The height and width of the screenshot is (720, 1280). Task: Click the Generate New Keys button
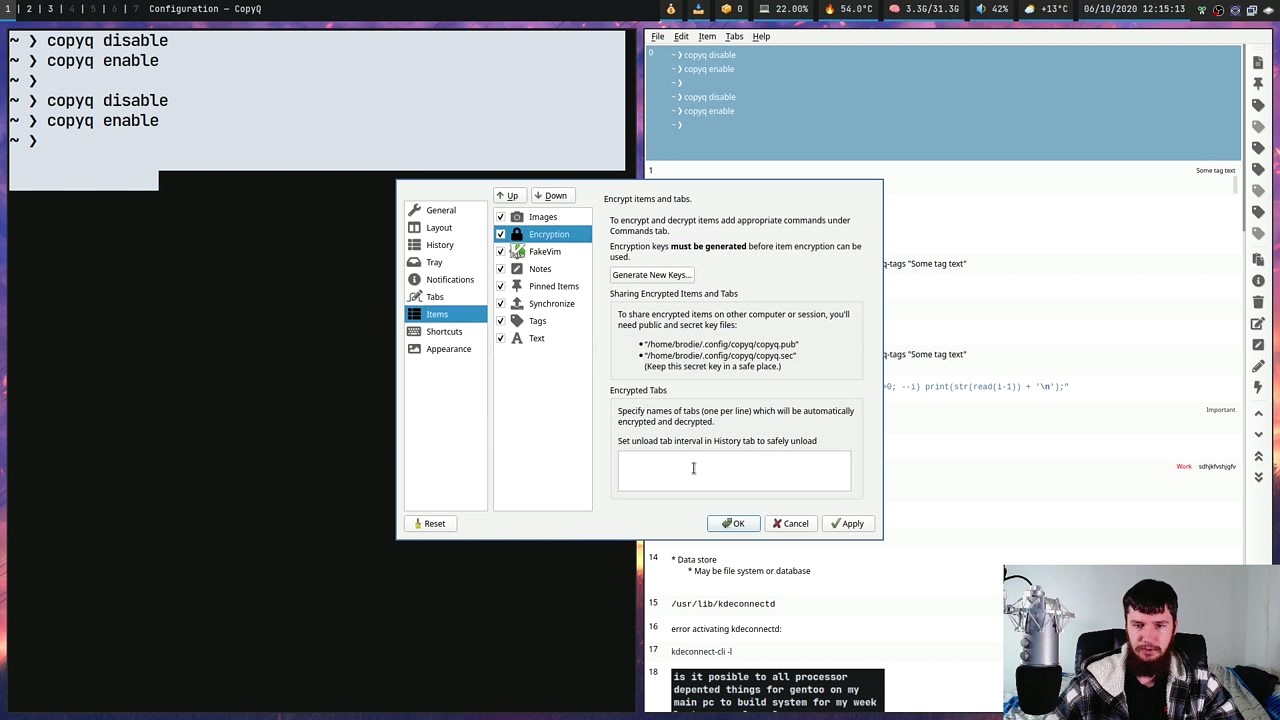tap(650, 275)
